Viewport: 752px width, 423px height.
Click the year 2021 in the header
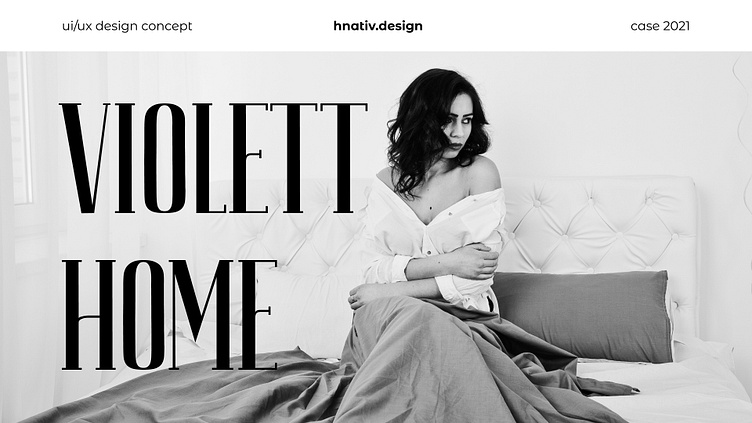click(x=677, y=26)
